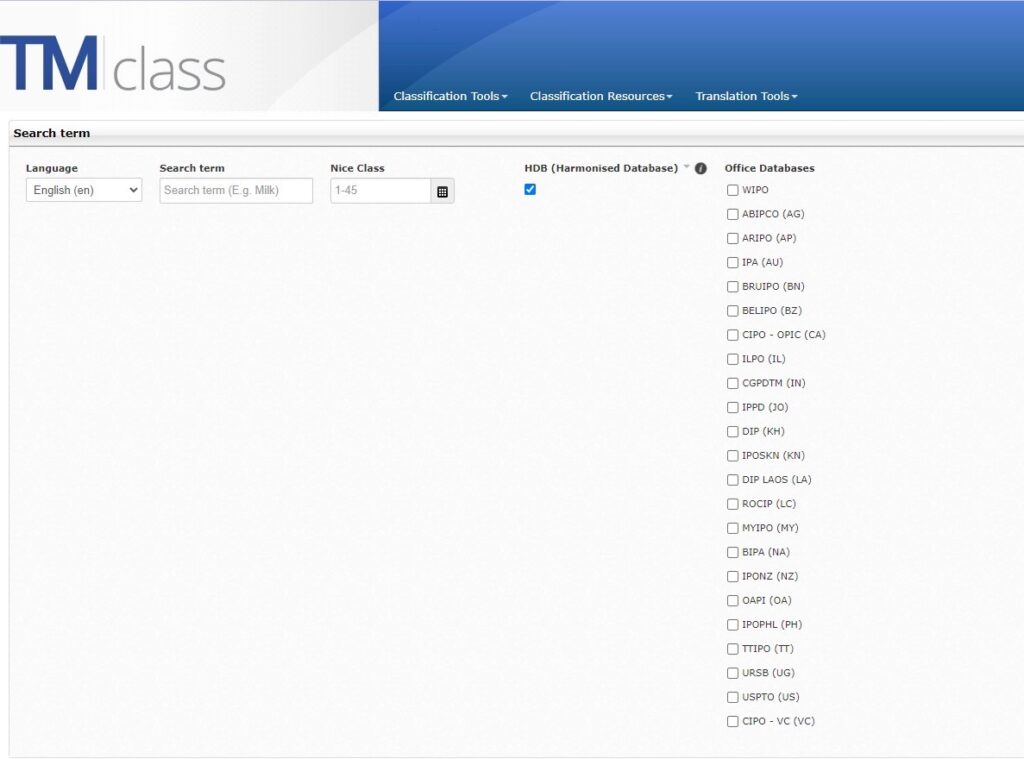Tick the OAPI (OA) checkbox
Image resolution: width=1024 pixels, height=759 pixels.
[733, 601]
